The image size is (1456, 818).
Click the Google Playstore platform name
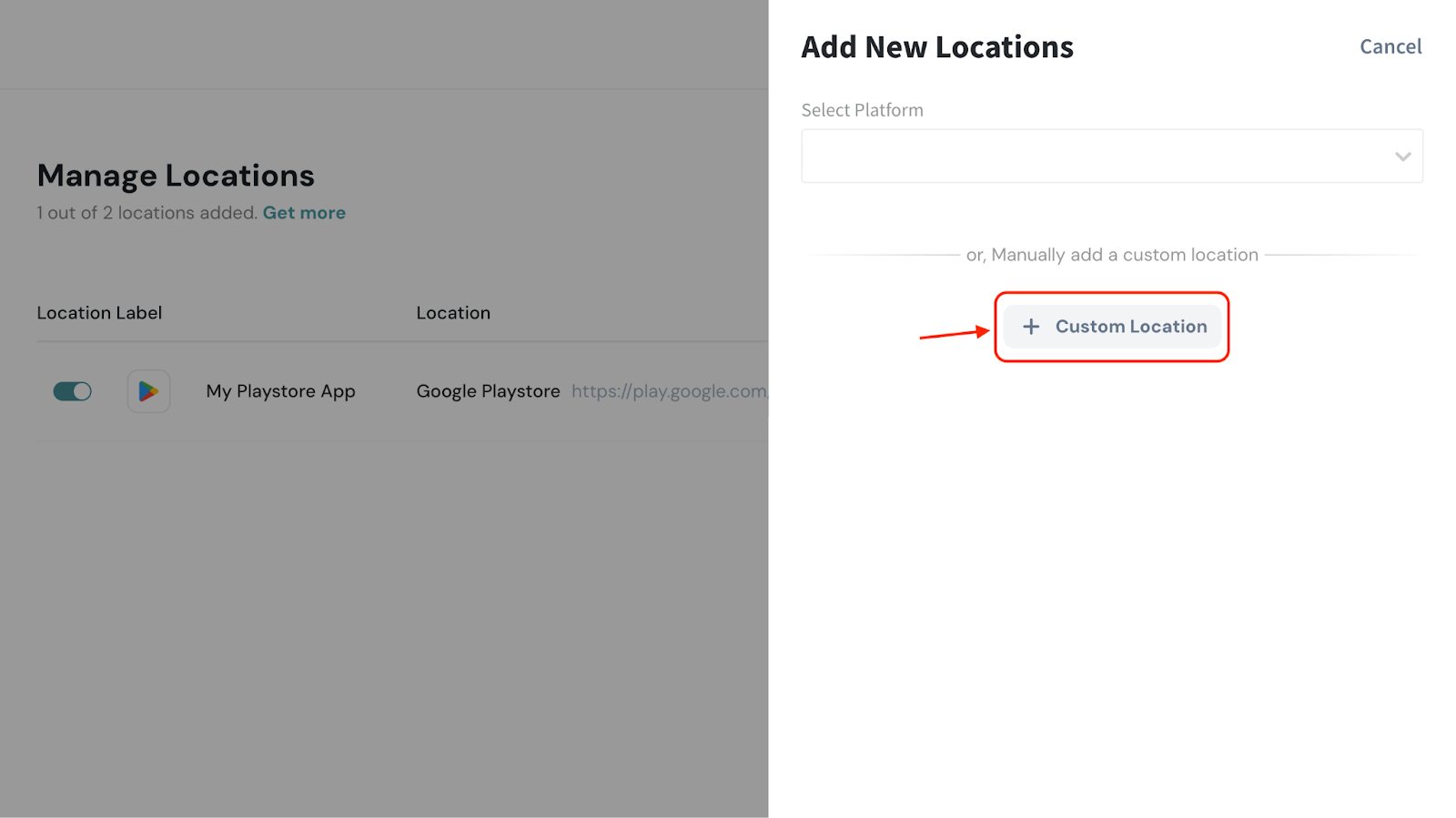pyautogui.click(x=488, y=391)
